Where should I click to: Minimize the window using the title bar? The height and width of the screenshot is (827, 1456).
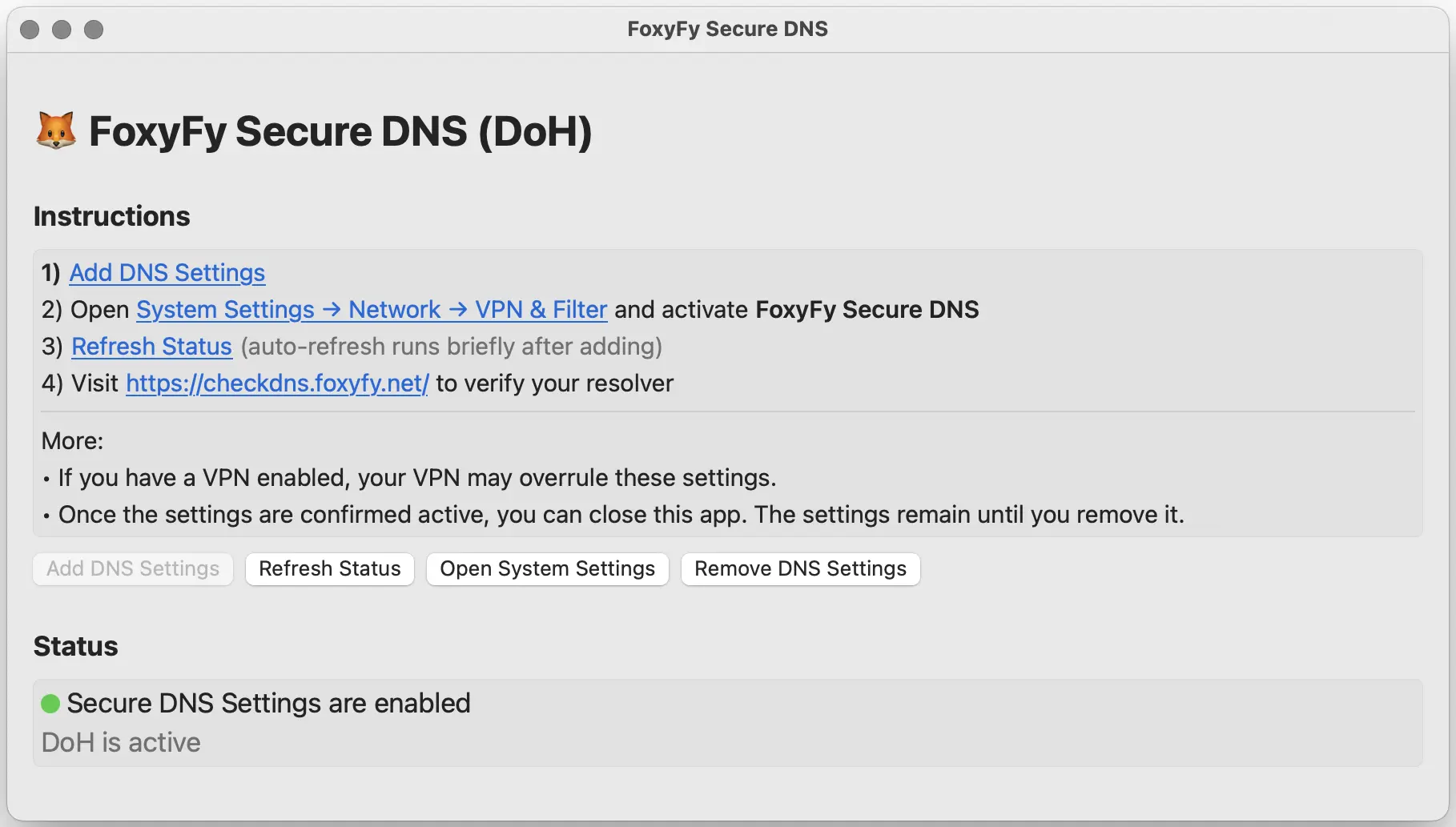click(62, 30)
